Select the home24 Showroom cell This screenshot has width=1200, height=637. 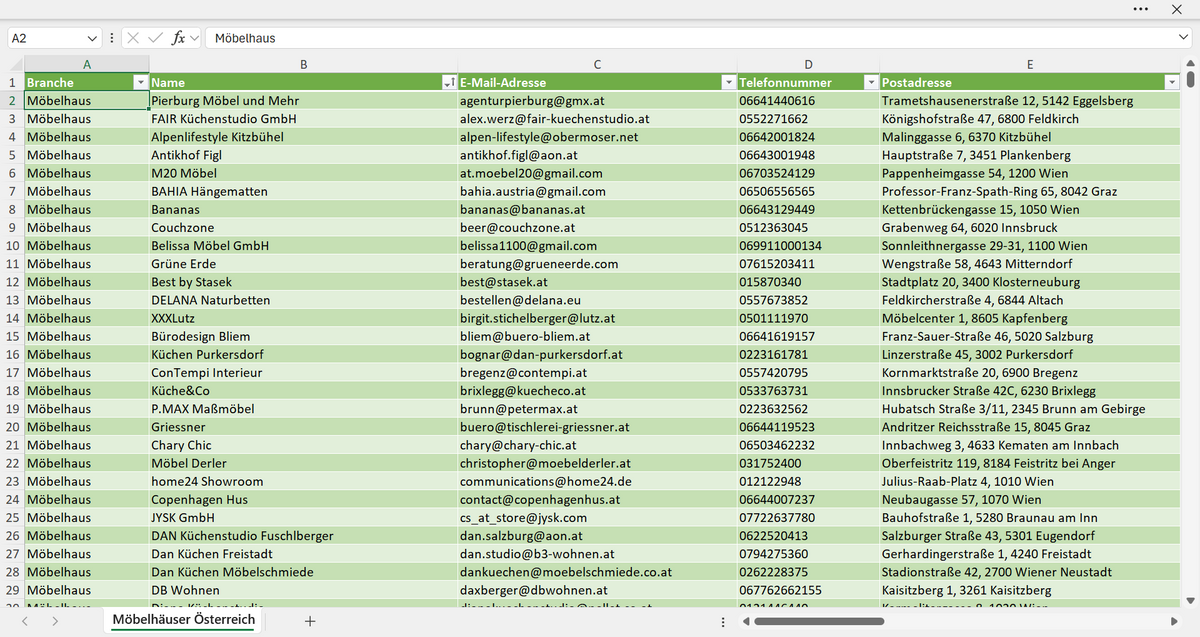pyautogui.click(x=304, y=481)
